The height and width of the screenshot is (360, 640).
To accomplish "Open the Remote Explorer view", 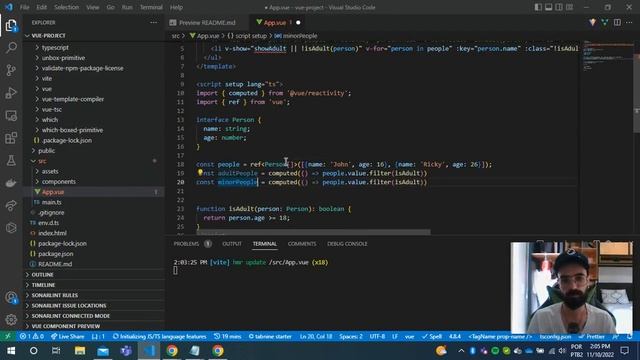I will pyautogui.click(x=11, y=116).
